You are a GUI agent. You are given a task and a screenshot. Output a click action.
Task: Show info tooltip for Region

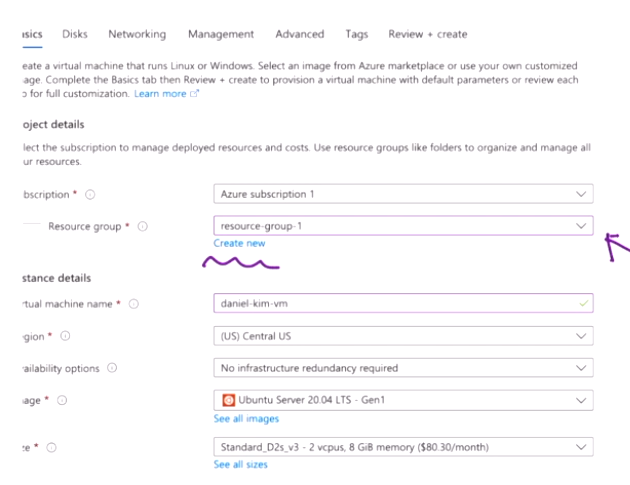65,336
